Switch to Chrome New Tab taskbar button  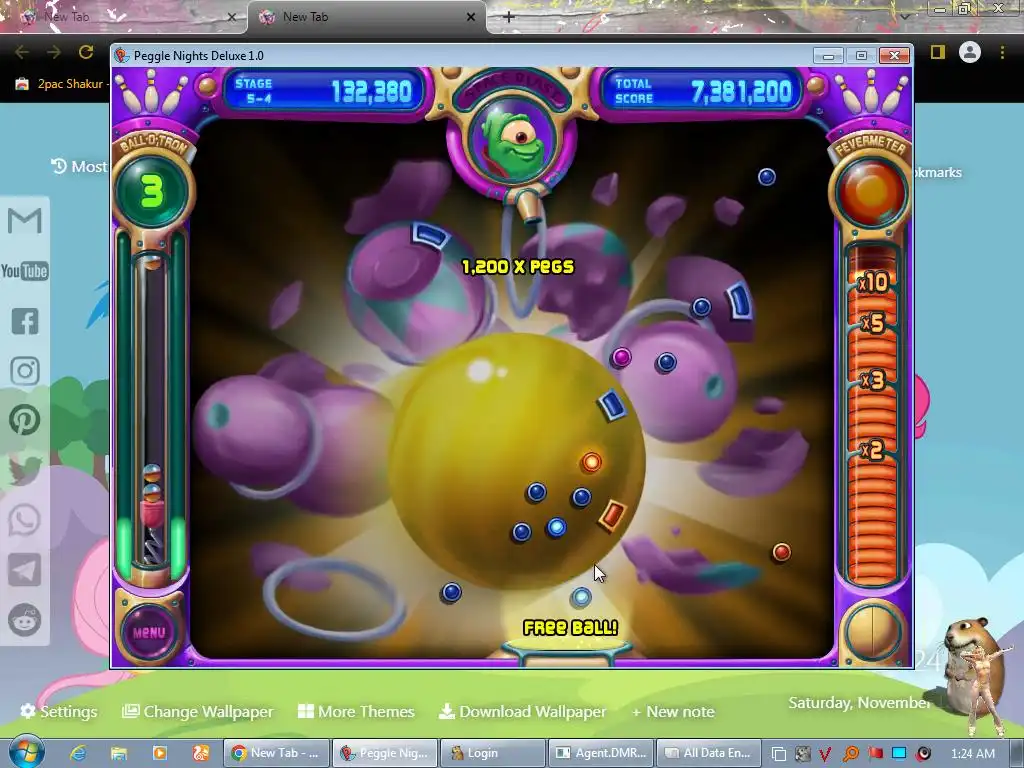276,753
